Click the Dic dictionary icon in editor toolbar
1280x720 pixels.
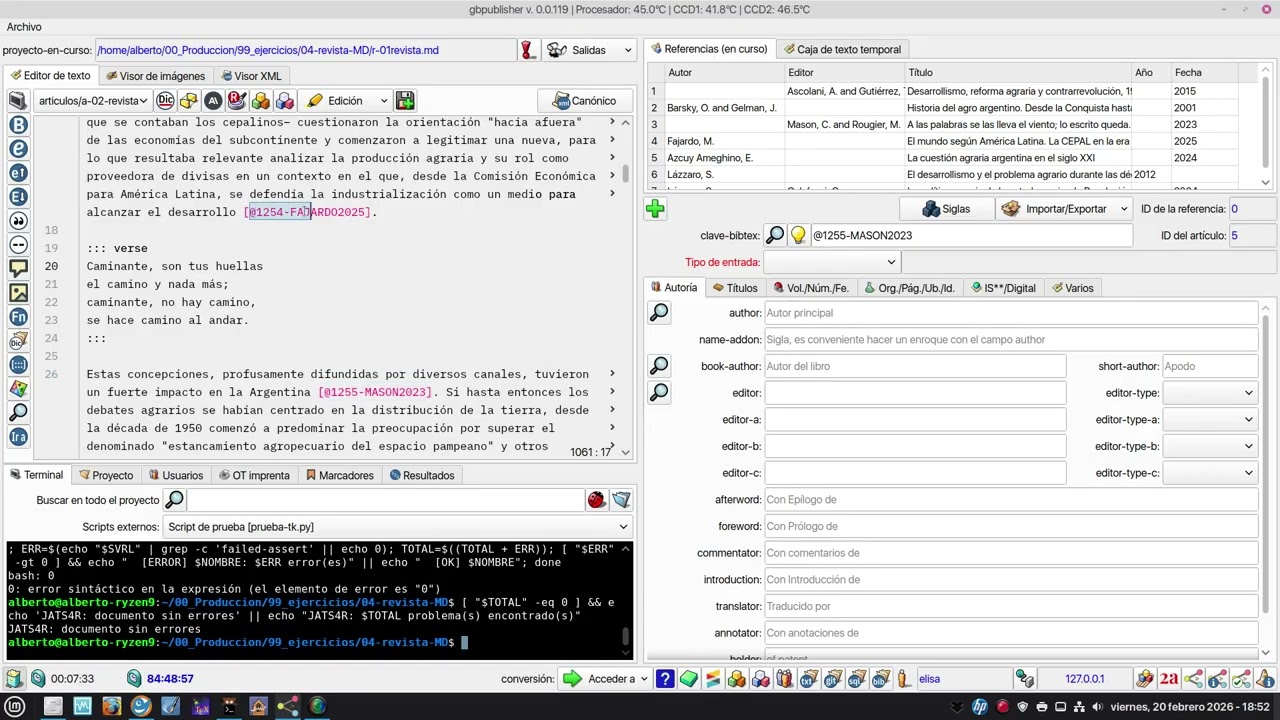165,101
